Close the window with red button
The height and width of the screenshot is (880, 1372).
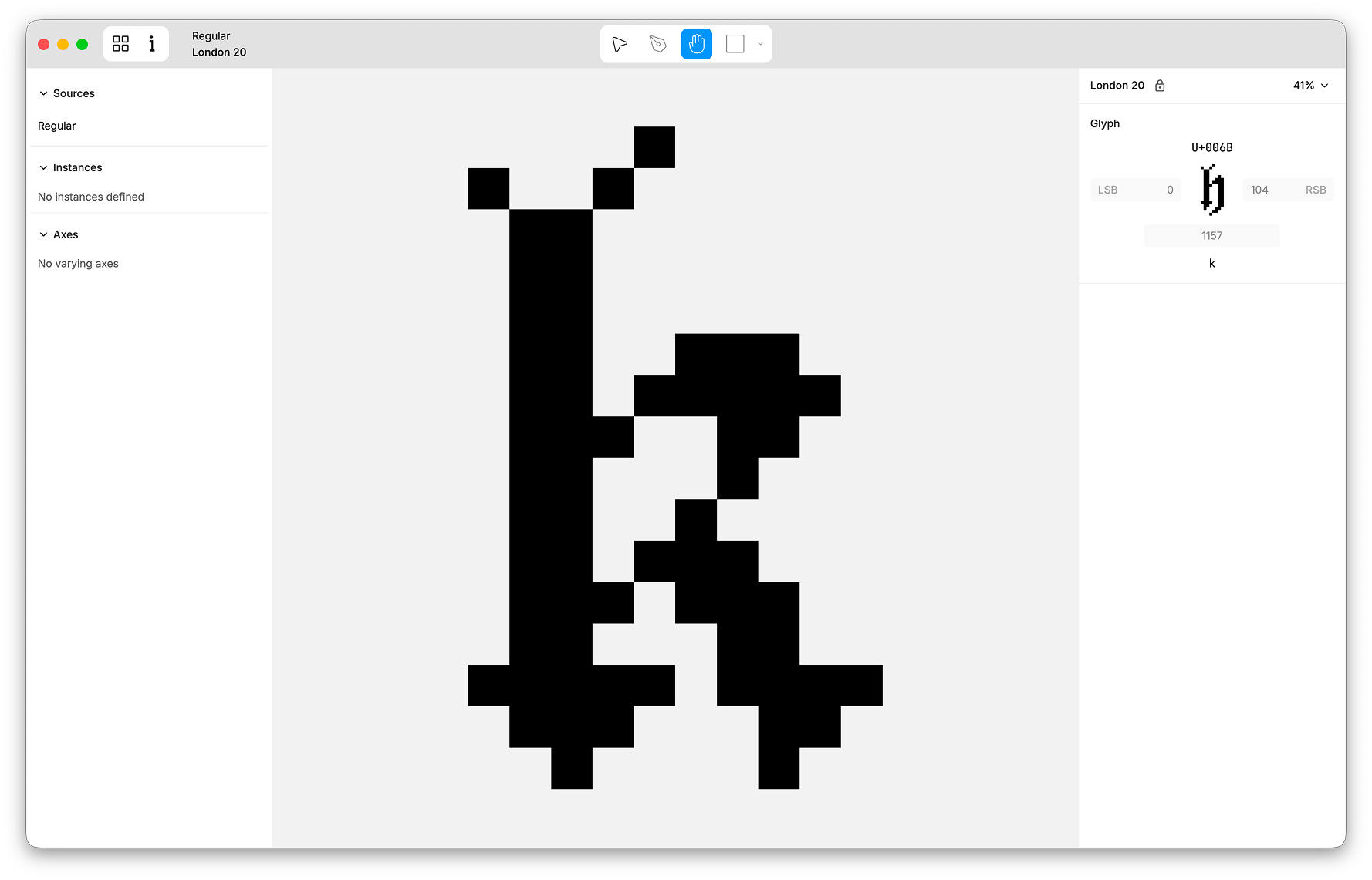tap(44, 45)
